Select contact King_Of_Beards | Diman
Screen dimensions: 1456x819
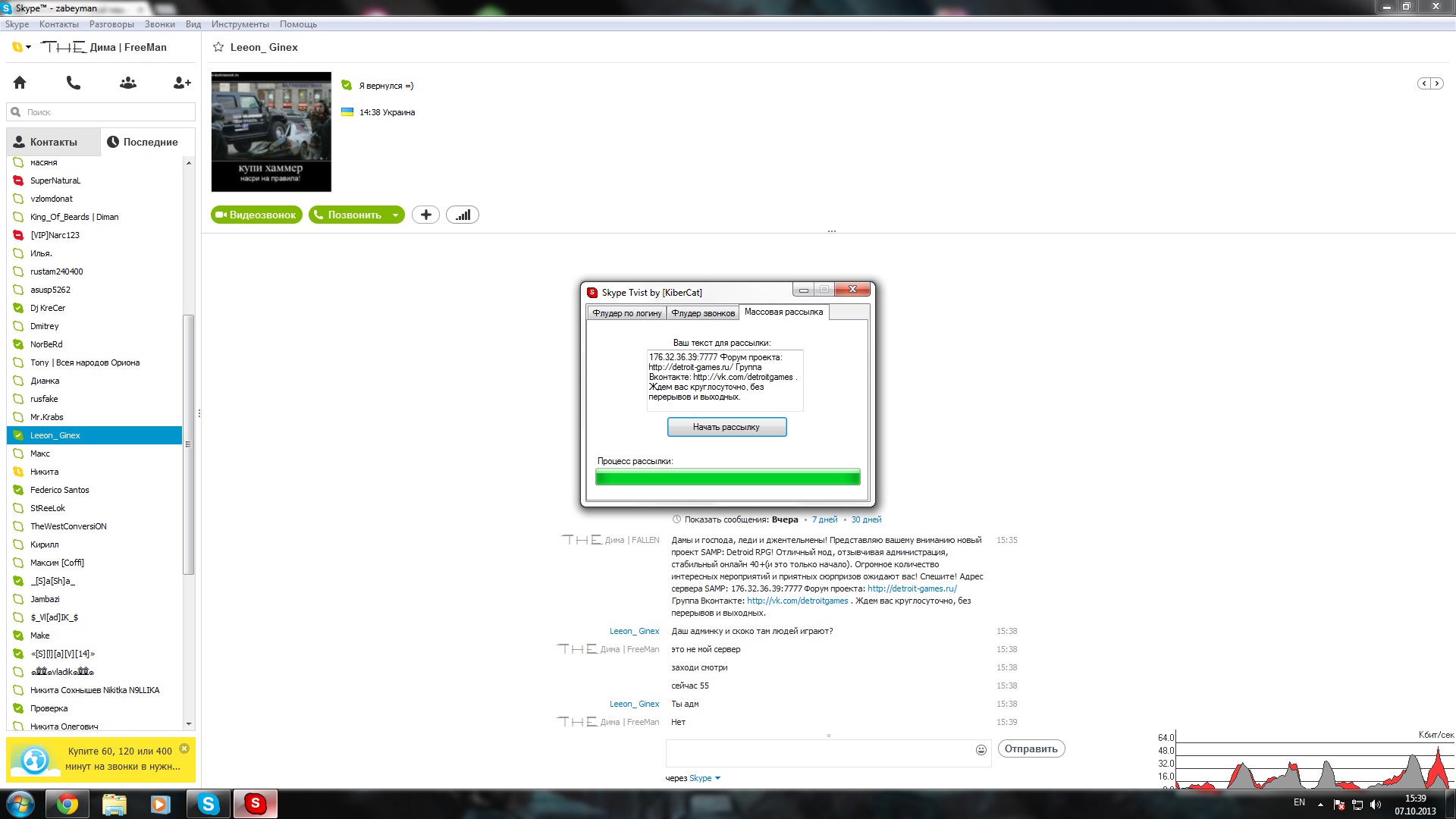(95, 217)
